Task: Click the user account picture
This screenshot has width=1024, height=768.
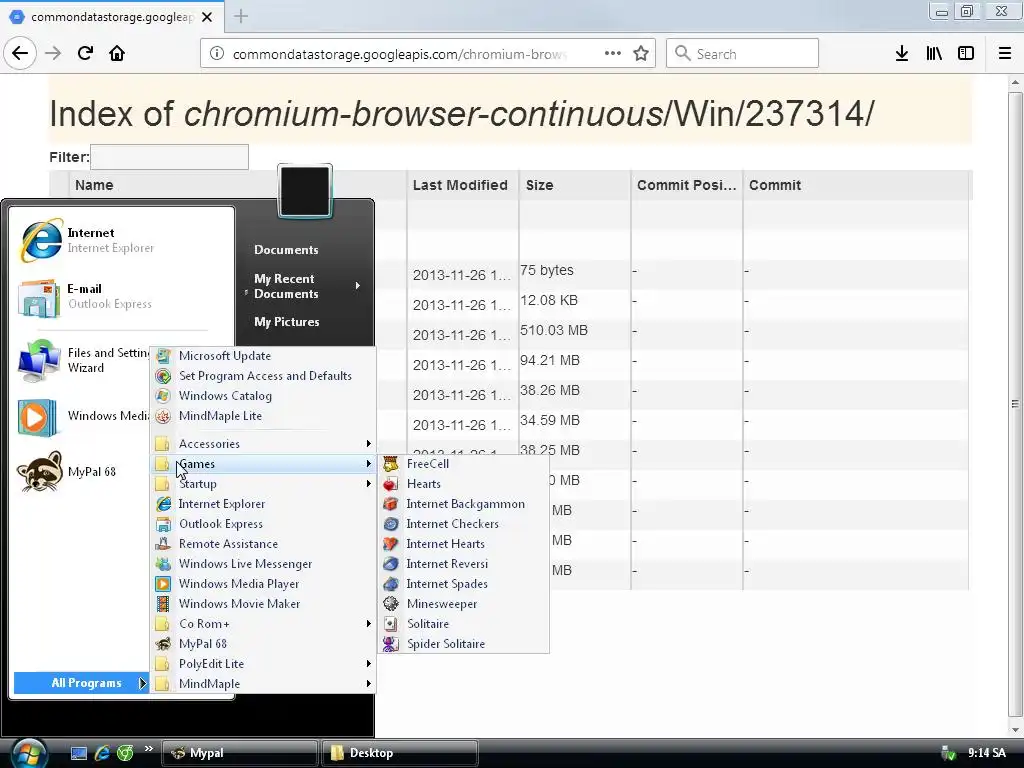Action: 305,191
